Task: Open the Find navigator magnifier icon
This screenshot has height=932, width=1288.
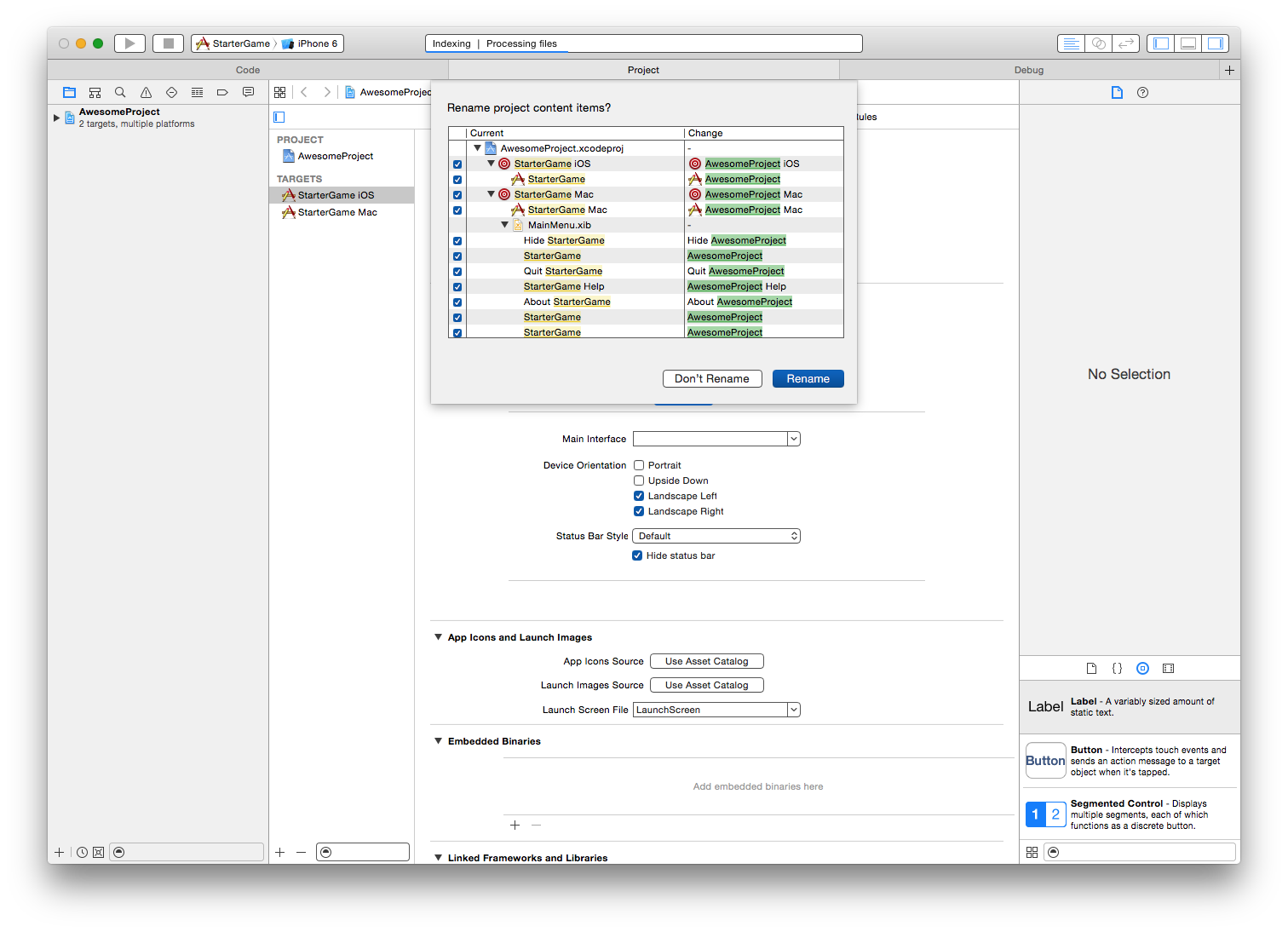Action: coord(120,92)
